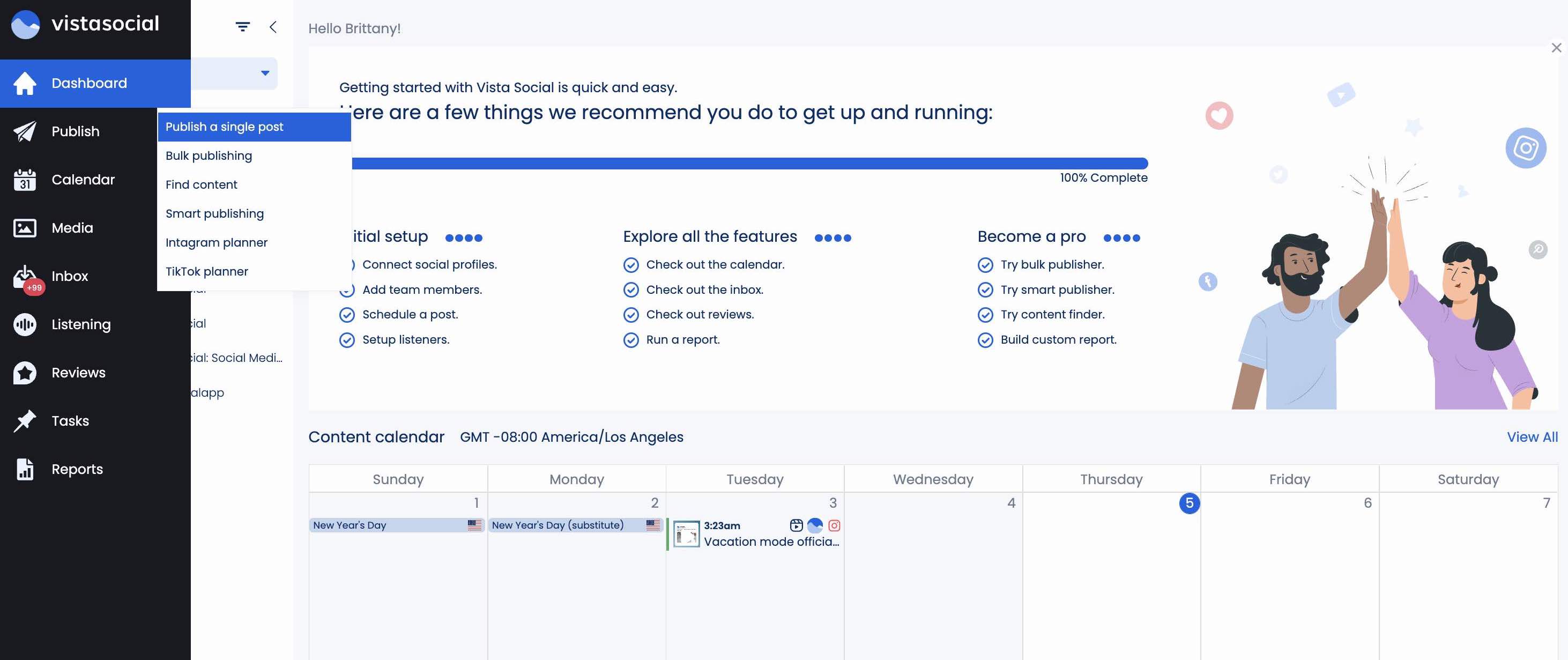The image size is (1568, 660).
Task: Click the filter icon above profile list
Action: tap(242, 27)
